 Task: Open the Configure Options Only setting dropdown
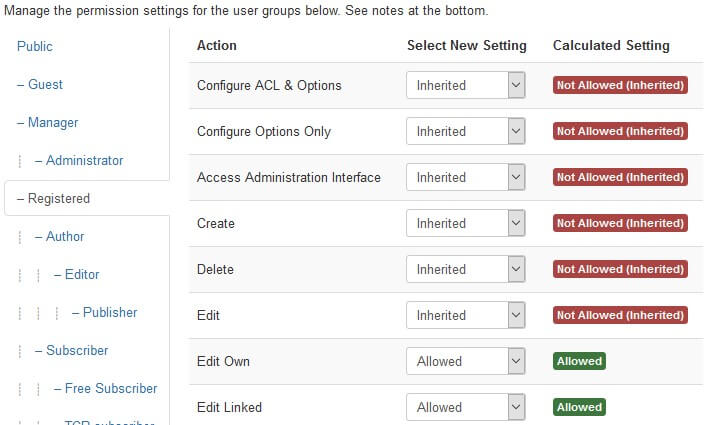465,131
